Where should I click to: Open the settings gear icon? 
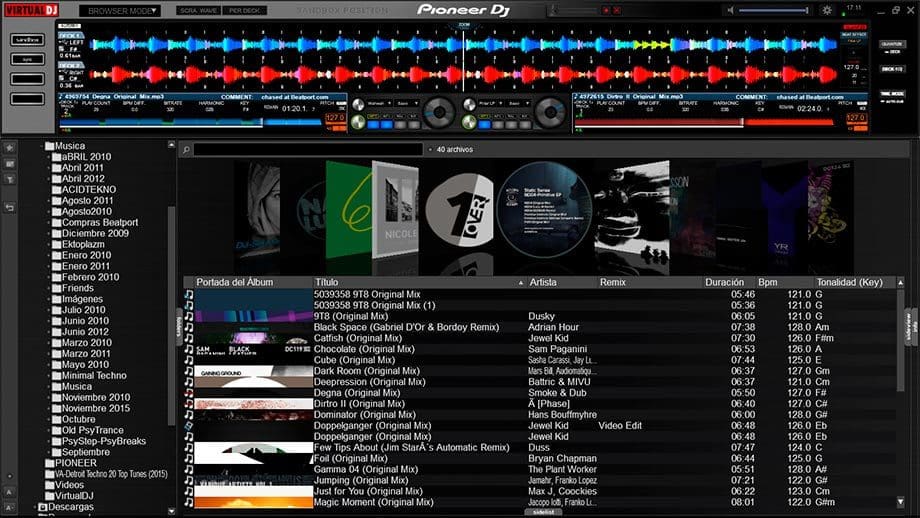(x=827, y=10)
